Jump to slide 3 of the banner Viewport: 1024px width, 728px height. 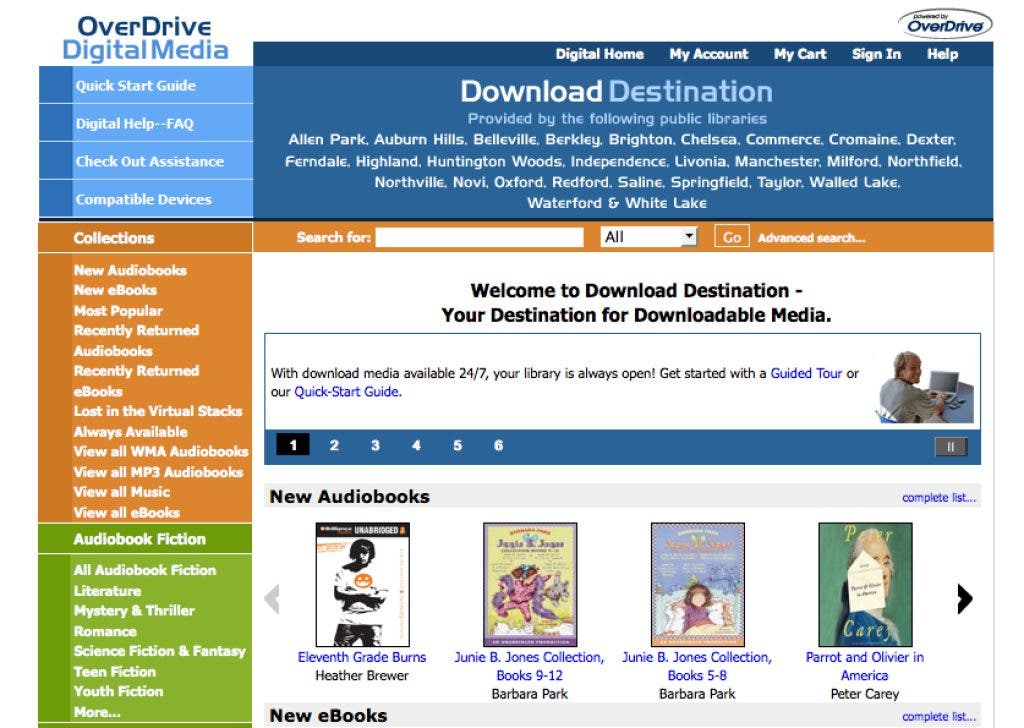tap(375, 445)
